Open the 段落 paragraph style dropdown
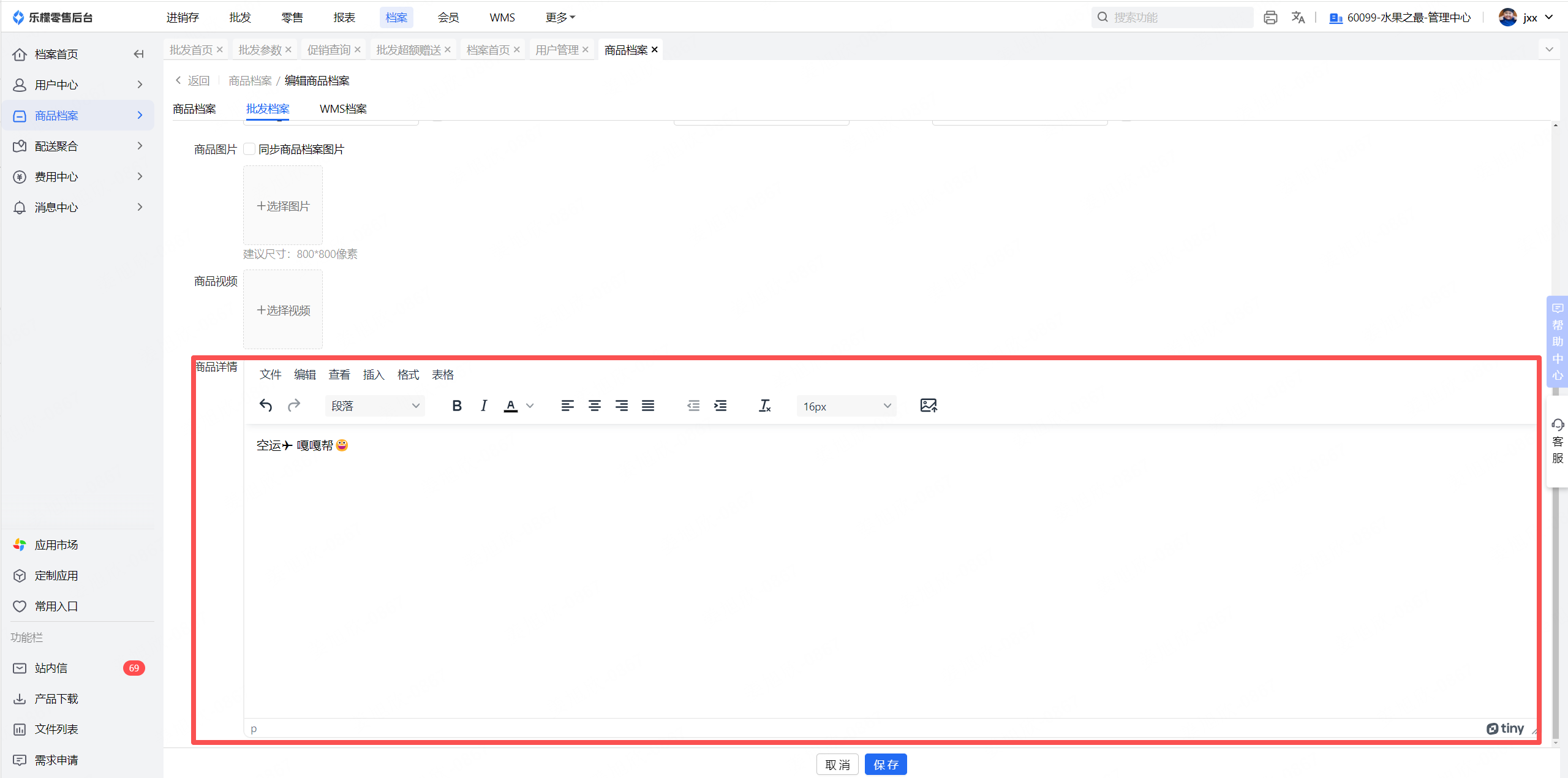Screen dimensions: 1568x778 click(x=374, y=406)
